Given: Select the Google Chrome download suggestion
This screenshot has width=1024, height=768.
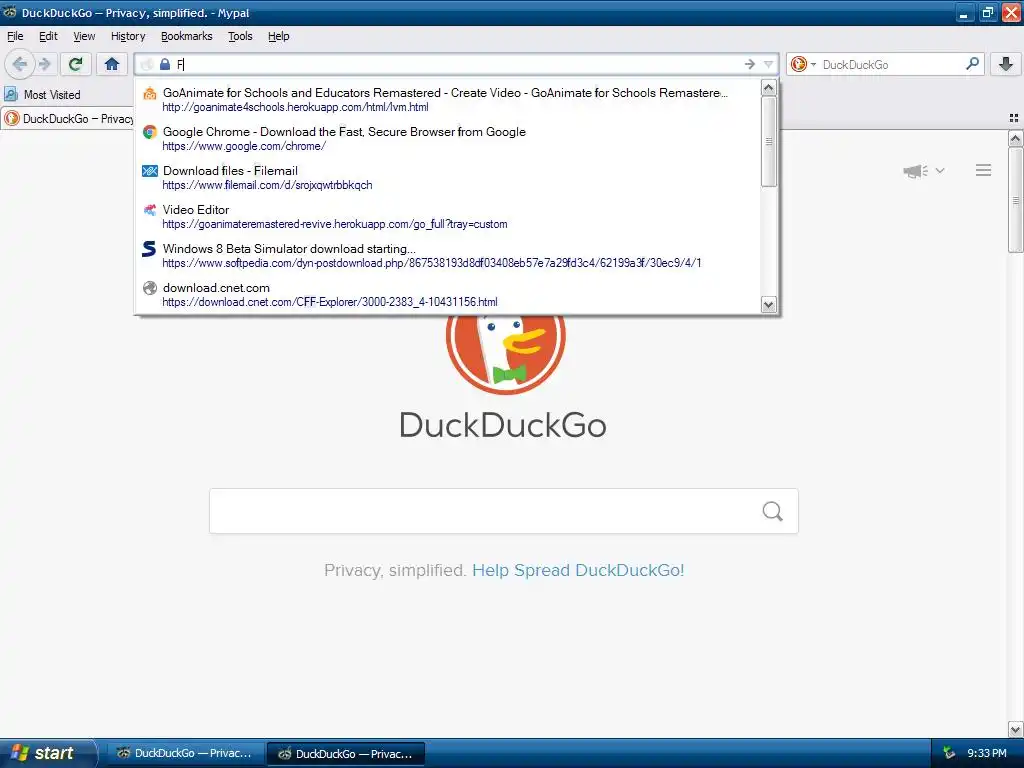Looking at the screenshot, I should coord(448,138).
